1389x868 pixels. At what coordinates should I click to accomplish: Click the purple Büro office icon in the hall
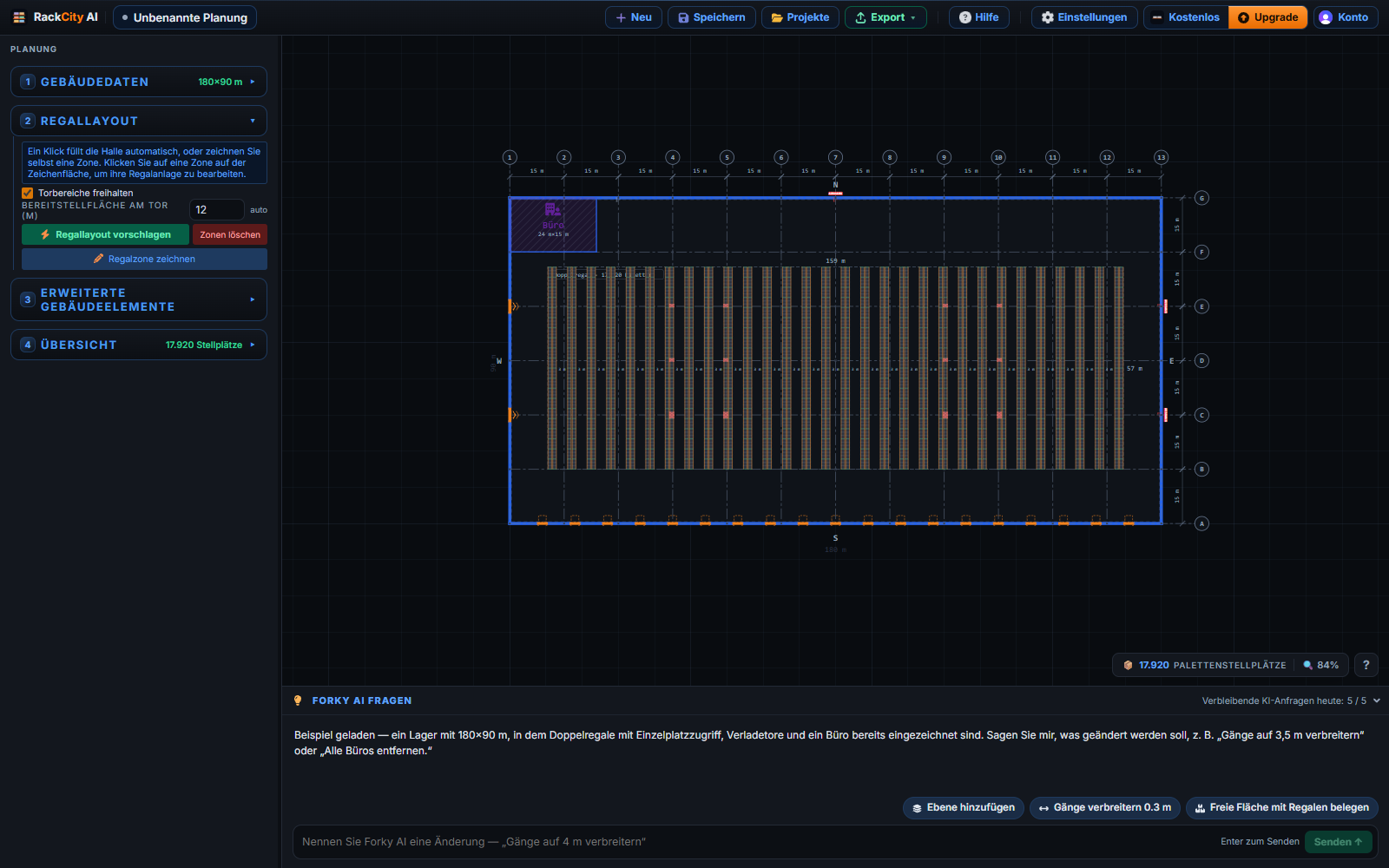[552, 209]
